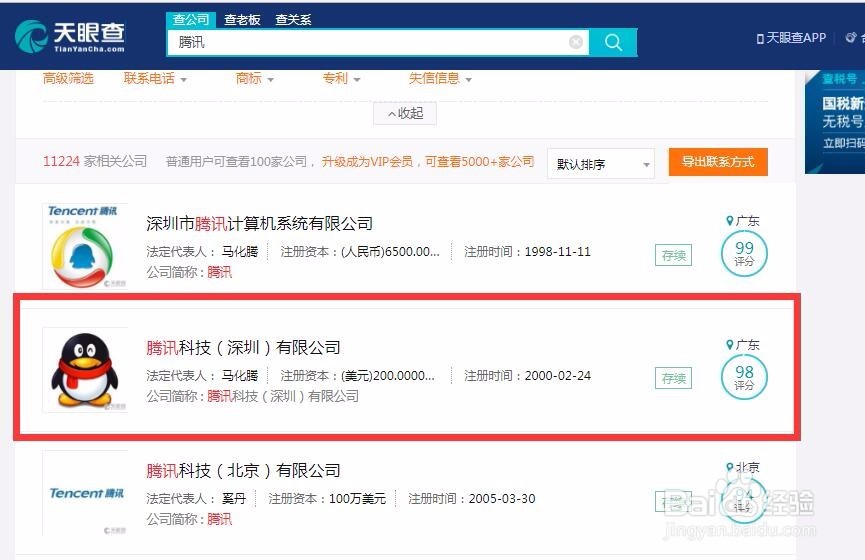The image size is (865, 560).
Task: Click the 导出联系方式 export button
Action: point(718,162)
